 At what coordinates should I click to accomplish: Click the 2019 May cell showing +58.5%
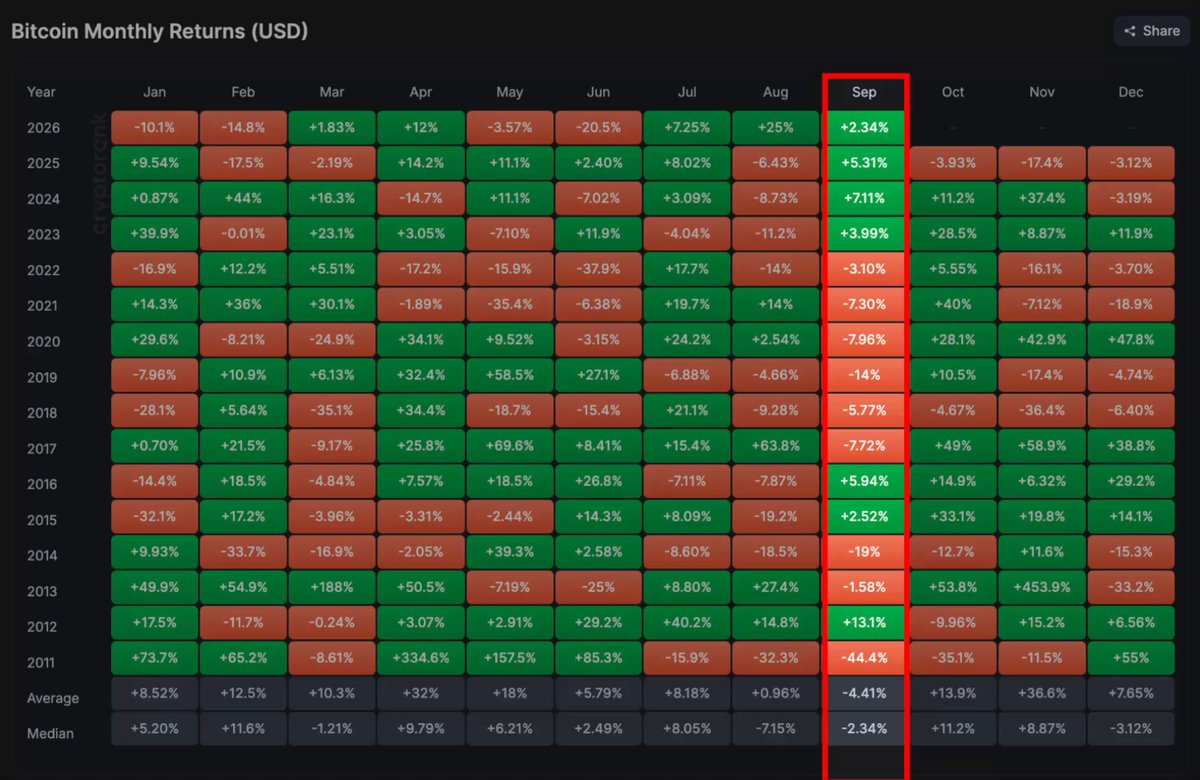(509, 377)
